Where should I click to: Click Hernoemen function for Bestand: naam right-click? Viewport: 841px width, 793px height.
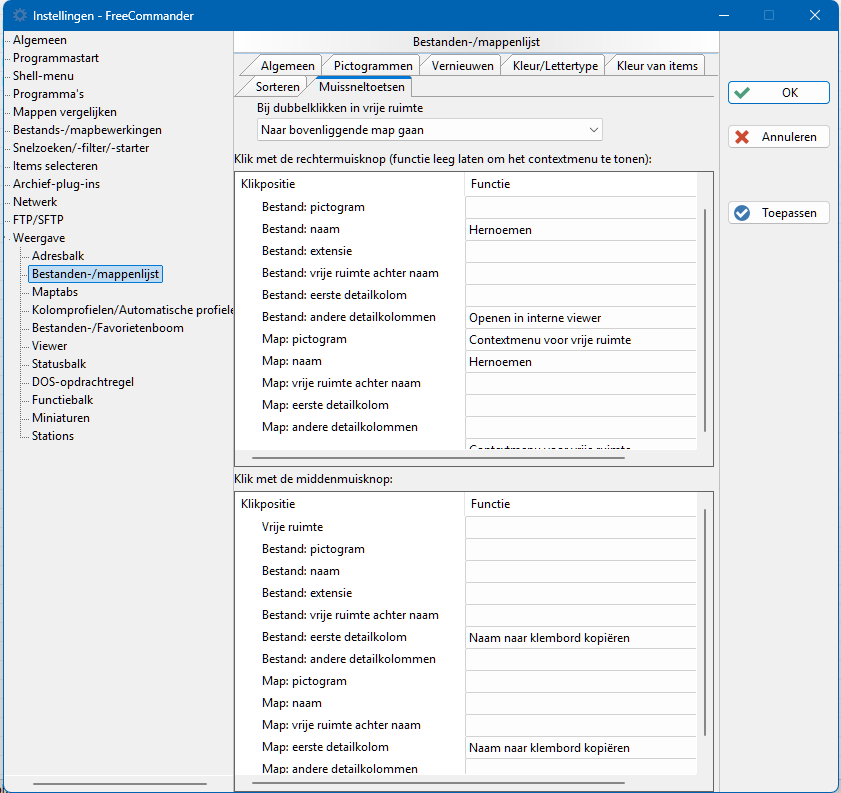click(580, 230)
